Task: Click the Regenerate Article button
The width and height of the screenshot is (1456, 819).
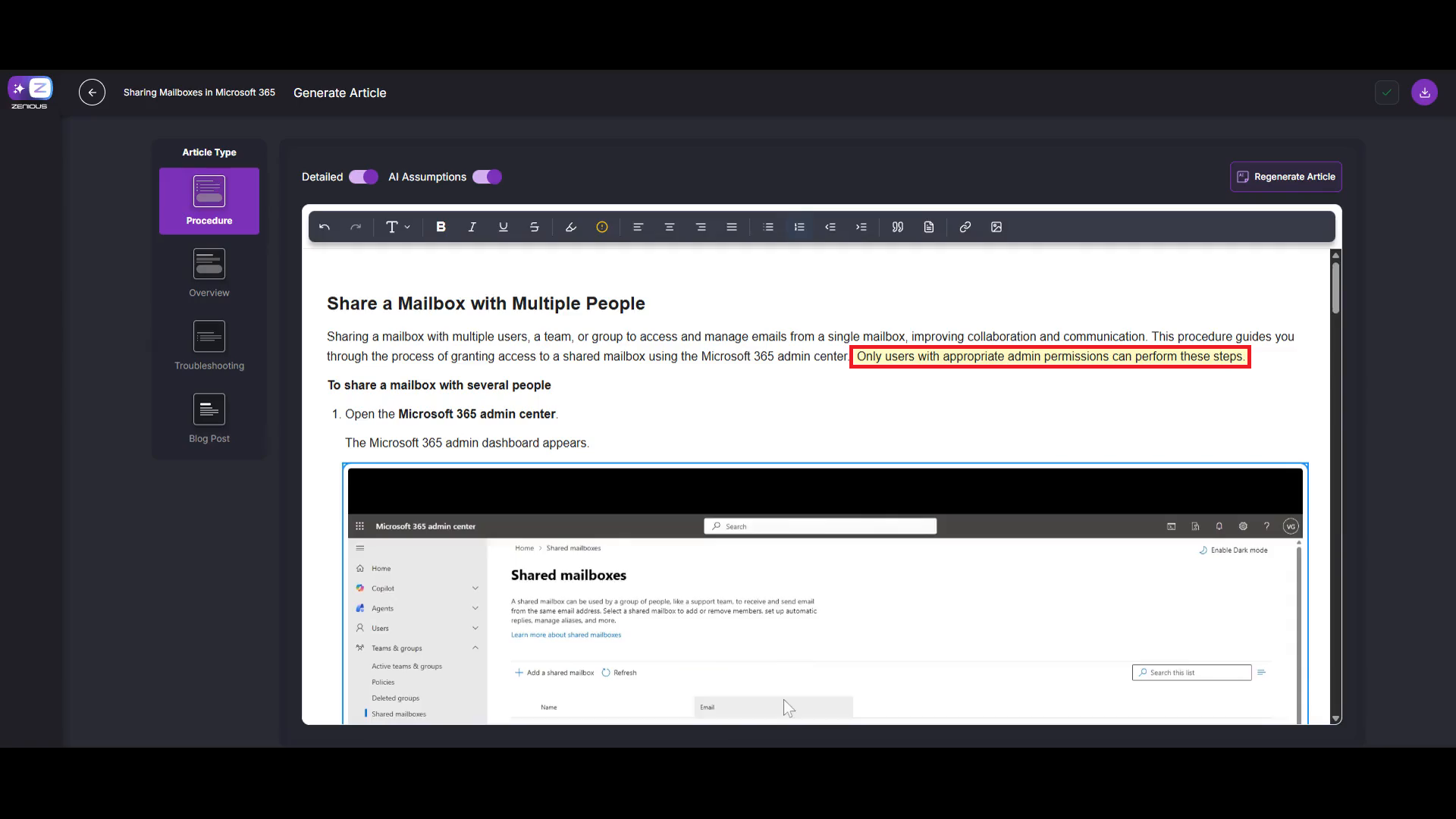Action: coord(1285,177)
